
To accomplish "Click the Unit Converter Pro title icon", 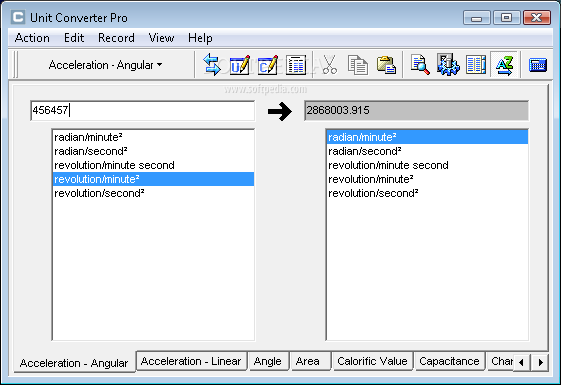I will 18,17.
